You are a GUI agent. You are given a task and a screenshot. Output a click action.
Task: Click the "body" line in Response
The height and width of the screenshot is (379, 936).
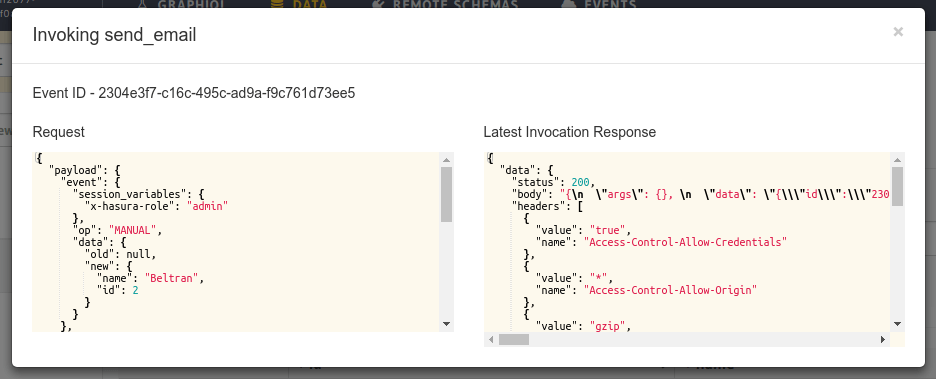coord(701,194)
